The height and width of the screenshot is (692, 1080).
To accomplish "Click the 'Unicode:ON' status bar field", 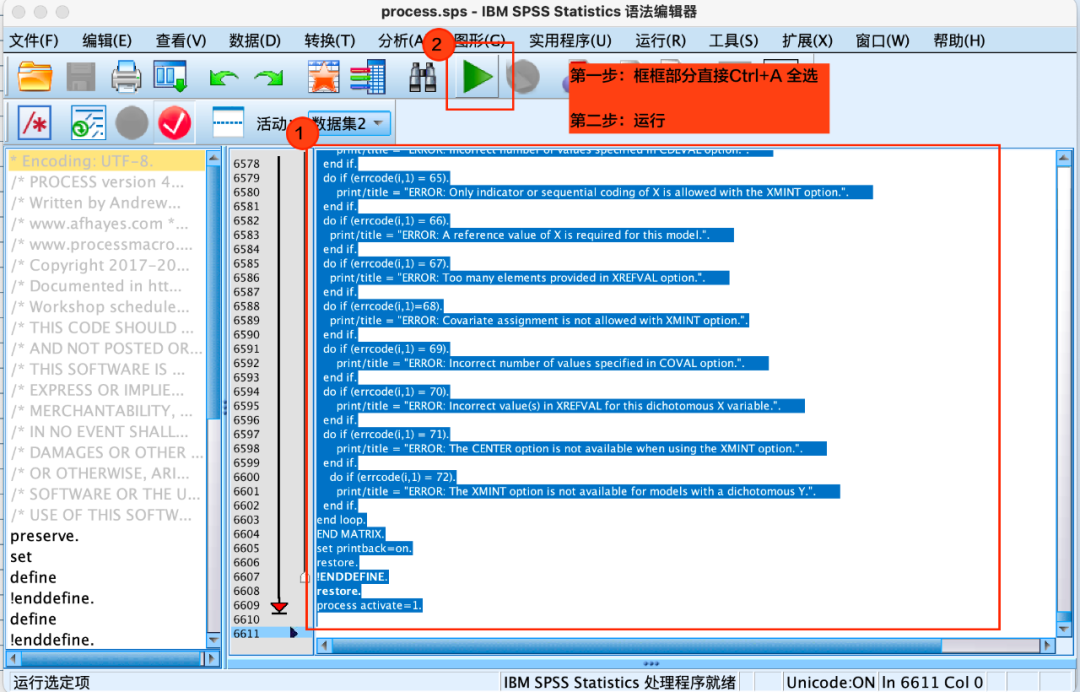I will 830,682.
